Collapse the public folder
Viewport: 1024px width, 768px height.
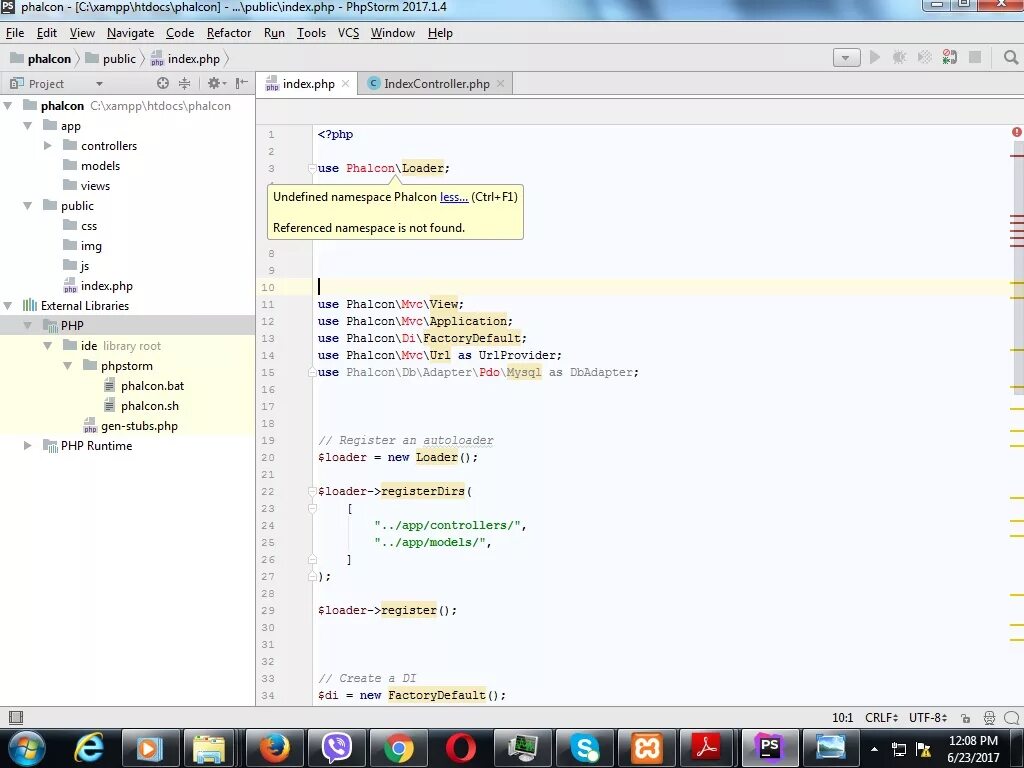[28, 206]
